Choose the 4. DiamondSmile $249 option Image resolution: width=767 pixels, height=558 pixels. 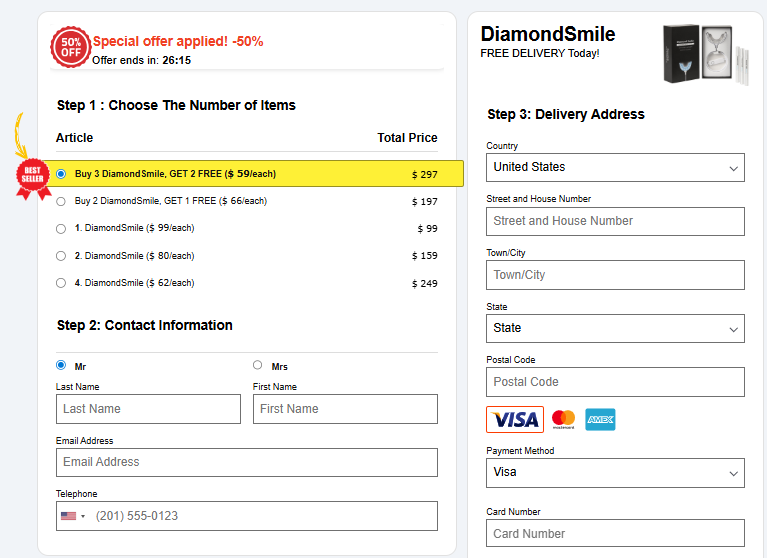(x=61, y=283)
